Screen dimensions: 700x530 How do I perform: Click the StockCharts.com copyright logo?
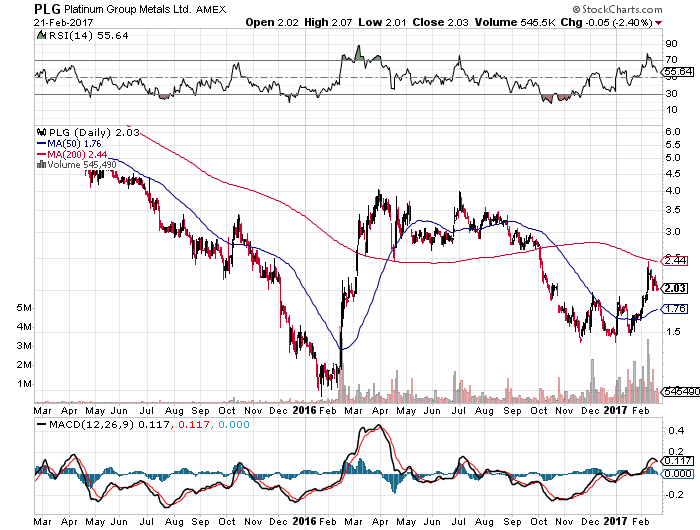617,9
